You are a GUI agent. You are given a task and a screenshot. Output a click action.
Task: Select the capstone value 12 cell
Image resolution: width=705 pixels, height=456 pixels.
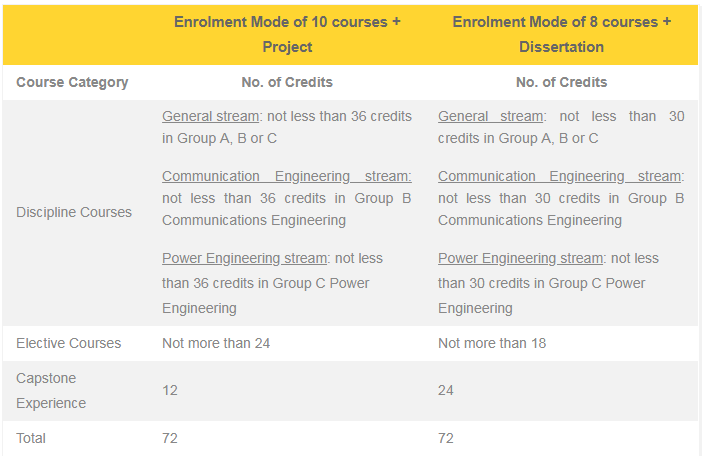(x=170, y=390)
